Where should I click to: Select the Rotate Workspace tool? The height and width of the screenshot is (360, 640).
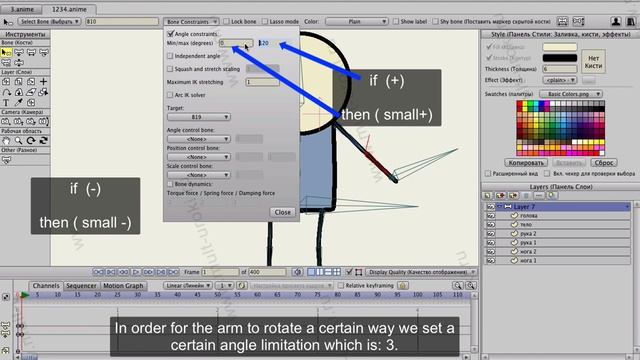pyautogui.click(x=31, y=141)
